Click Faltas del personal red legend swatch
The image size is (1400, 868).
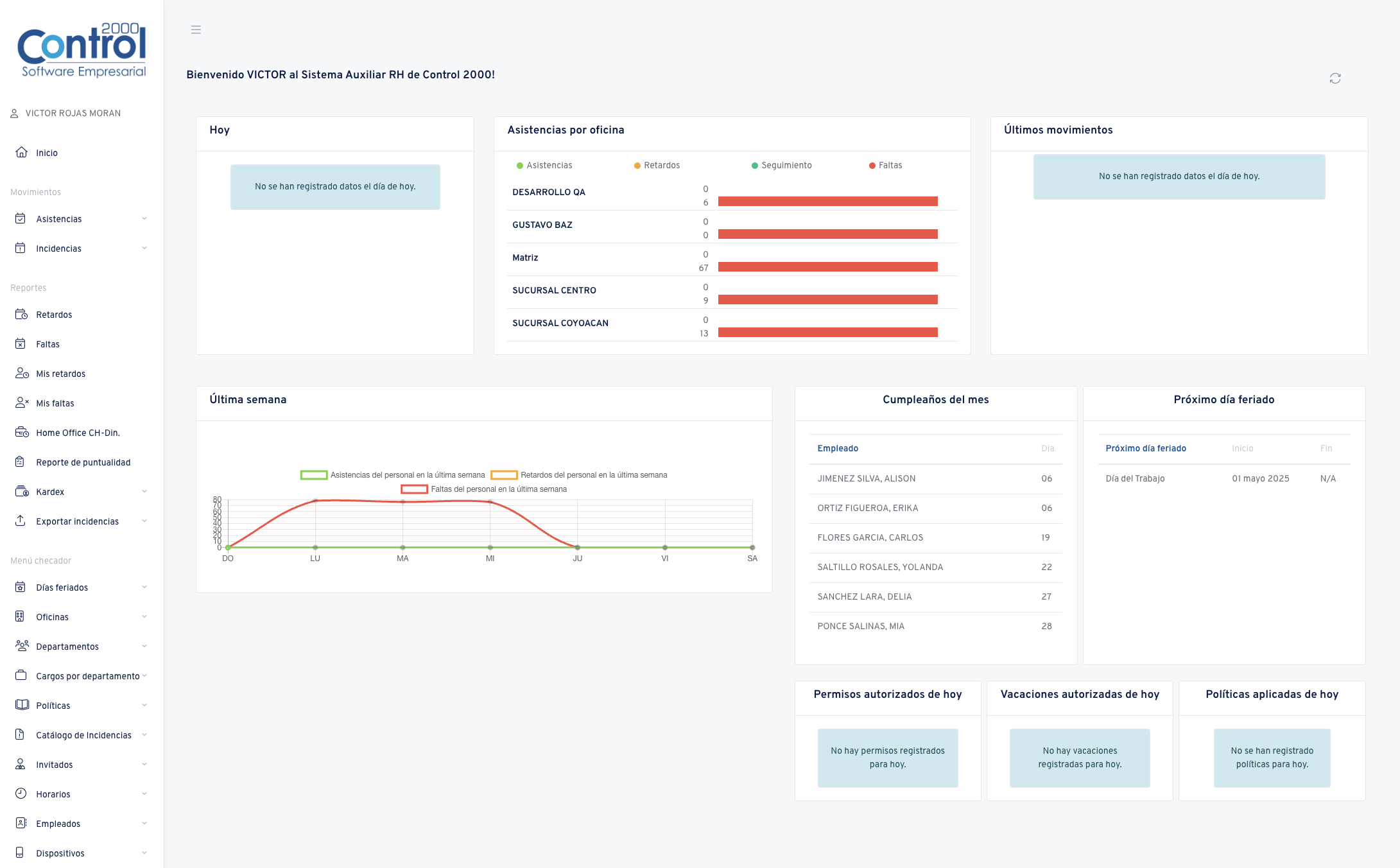click(414, 489)
